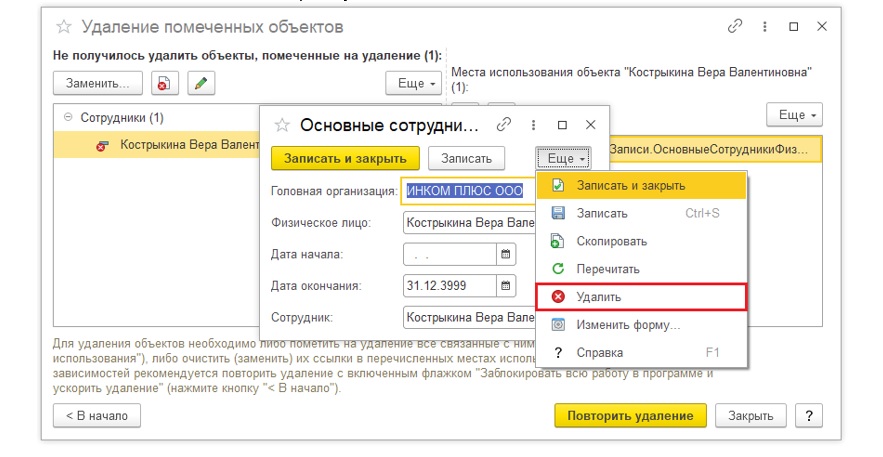
Task: Click the link icon in the Основные сотрудники dialog
Action: tap(504, 125)
